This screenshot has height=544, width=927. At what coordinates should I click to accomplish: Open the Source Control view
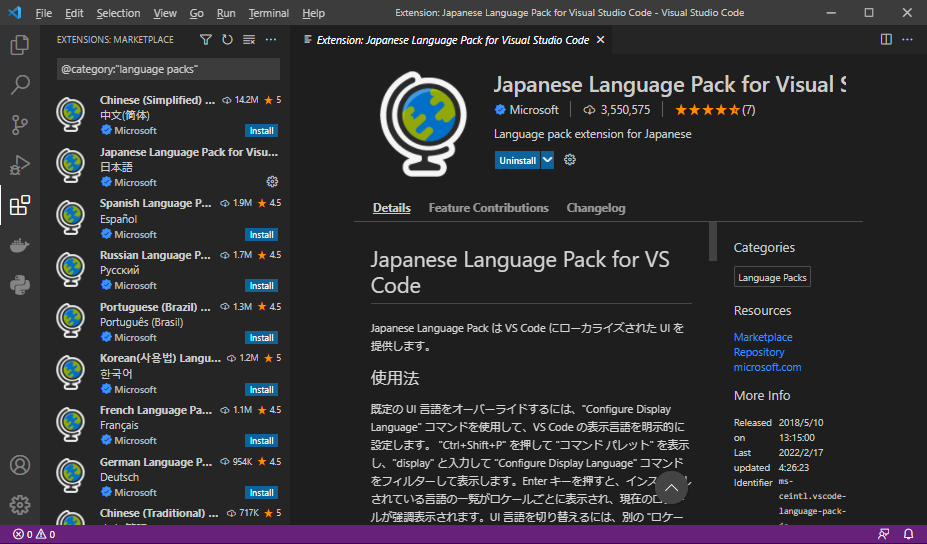20,125
